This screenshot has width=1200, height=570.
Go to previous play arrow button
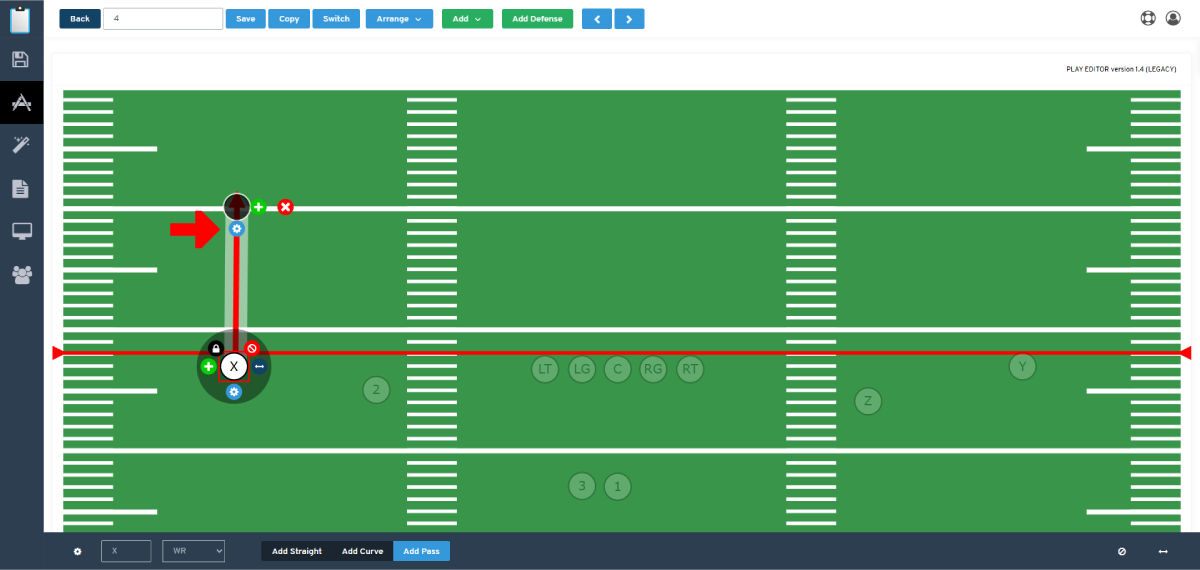[596, 19]
